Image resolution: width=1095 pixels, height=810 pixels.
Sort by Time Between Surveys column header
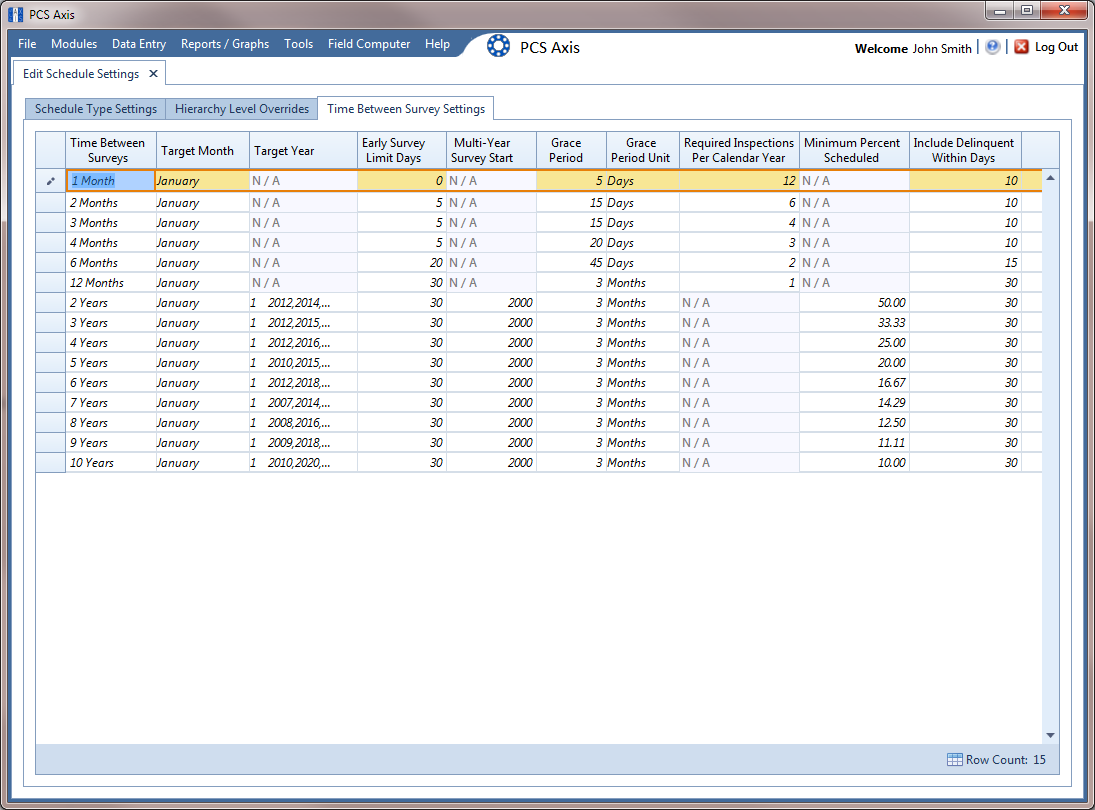point(111,150)
